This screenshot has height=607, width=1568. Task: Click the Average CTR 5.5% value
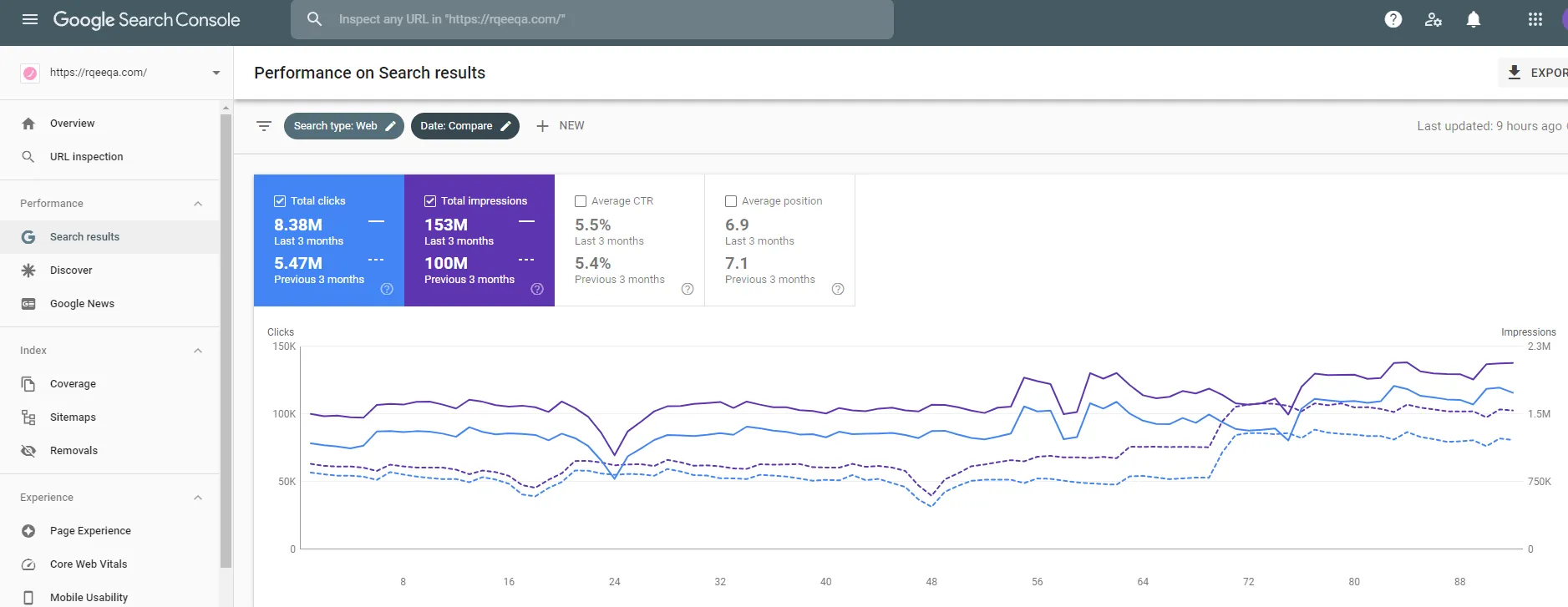coord(593,225)
